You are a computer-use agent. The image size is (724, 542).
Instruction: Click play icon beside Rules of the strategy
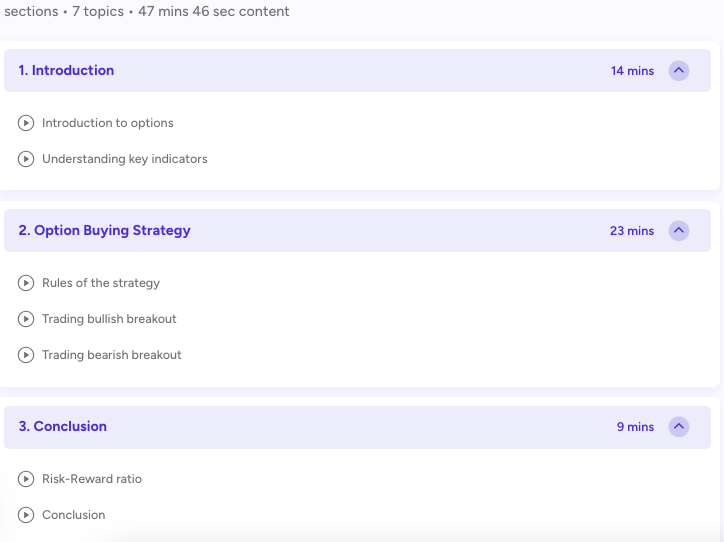tap(26, 283)
